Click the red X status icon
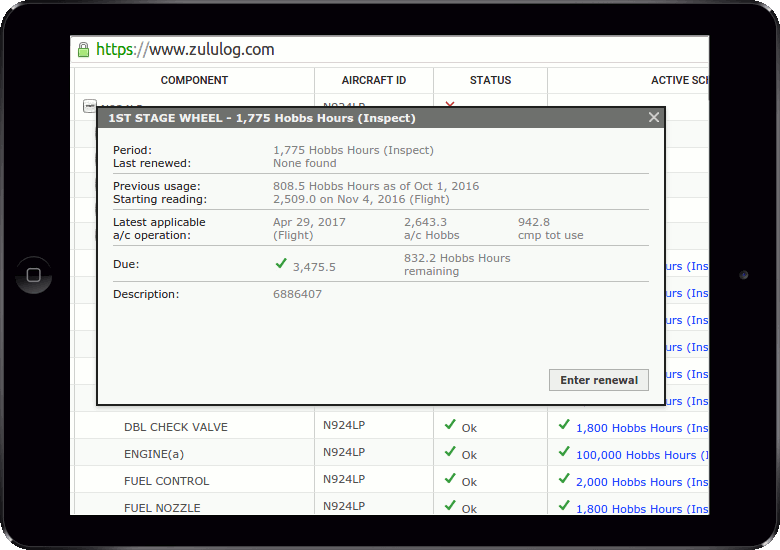 [450, 104]
